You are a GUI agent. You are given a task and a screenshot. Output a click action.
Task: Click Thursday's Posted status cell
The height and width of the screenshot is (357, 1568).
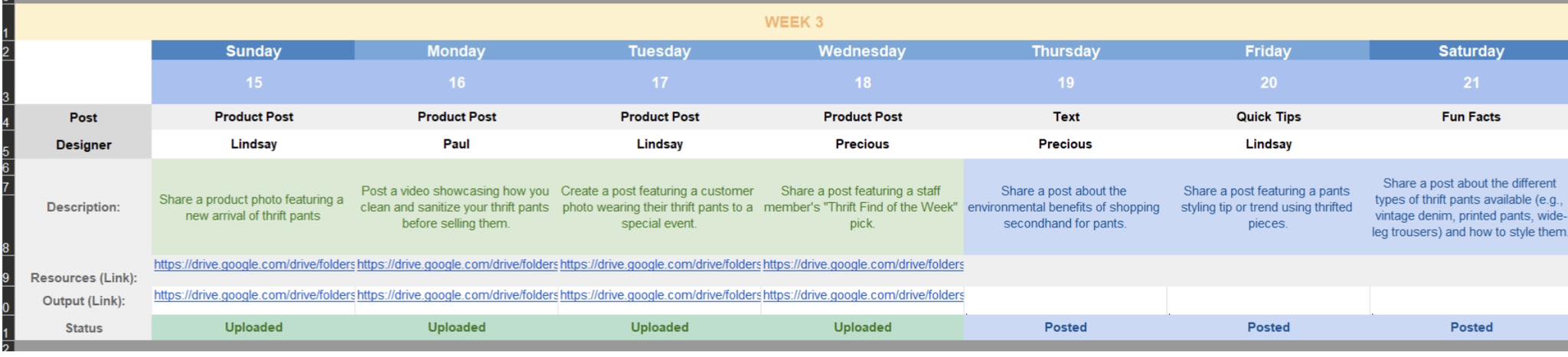click(x=1066, y=327)
